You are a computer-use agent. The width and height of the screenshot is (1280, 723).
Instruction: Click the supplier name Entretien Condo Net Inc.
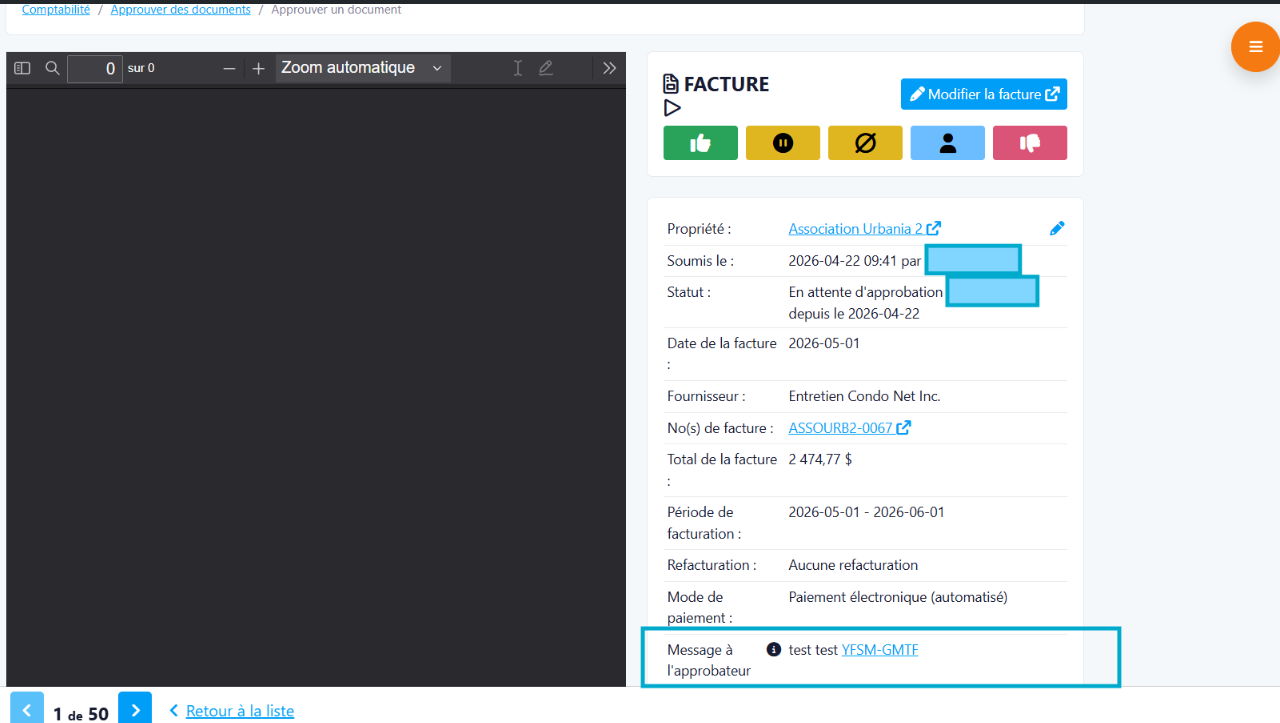[864, 396]
